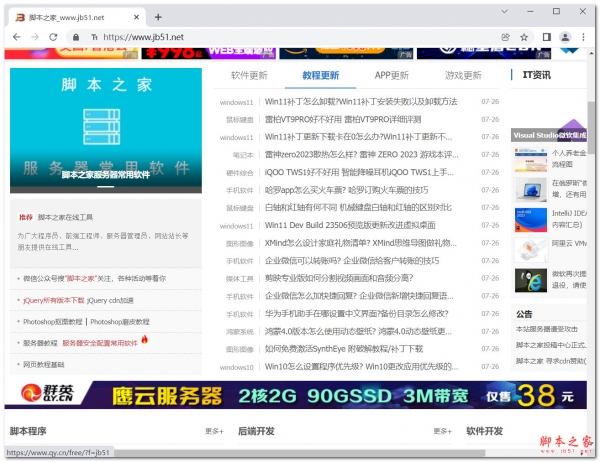This screenshot has height=462, width=600.
Task: Switch to 游戏更新 tab
Action: [463, 75]
